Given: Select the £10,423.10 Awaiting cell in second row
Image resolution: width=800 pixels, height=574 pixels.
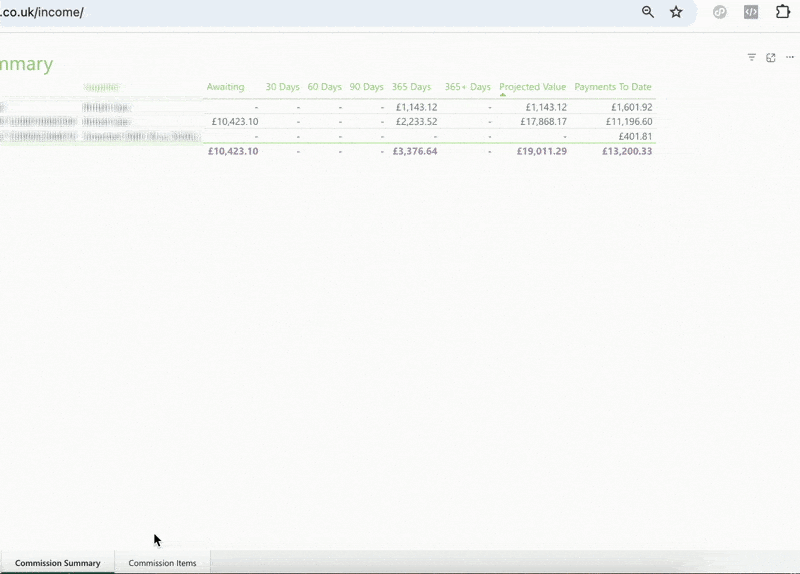Looking at the screenshot, I should [235, 122].
